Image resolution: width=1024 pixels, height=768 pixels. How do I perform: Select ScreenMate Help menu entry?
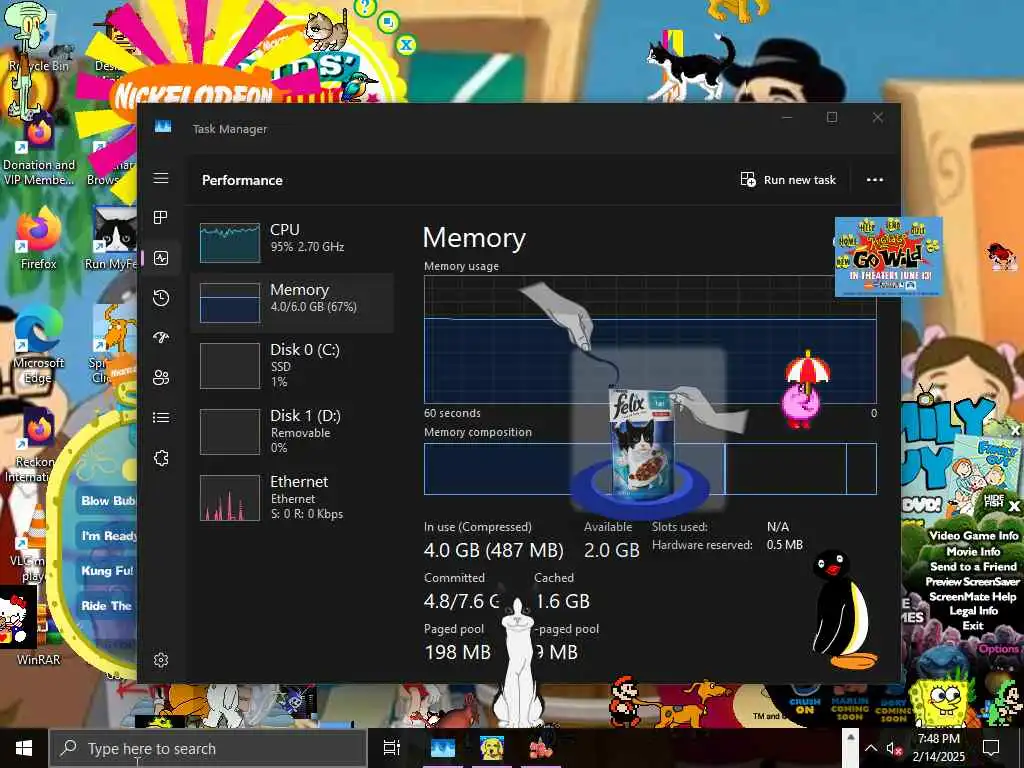click(972, 596)
